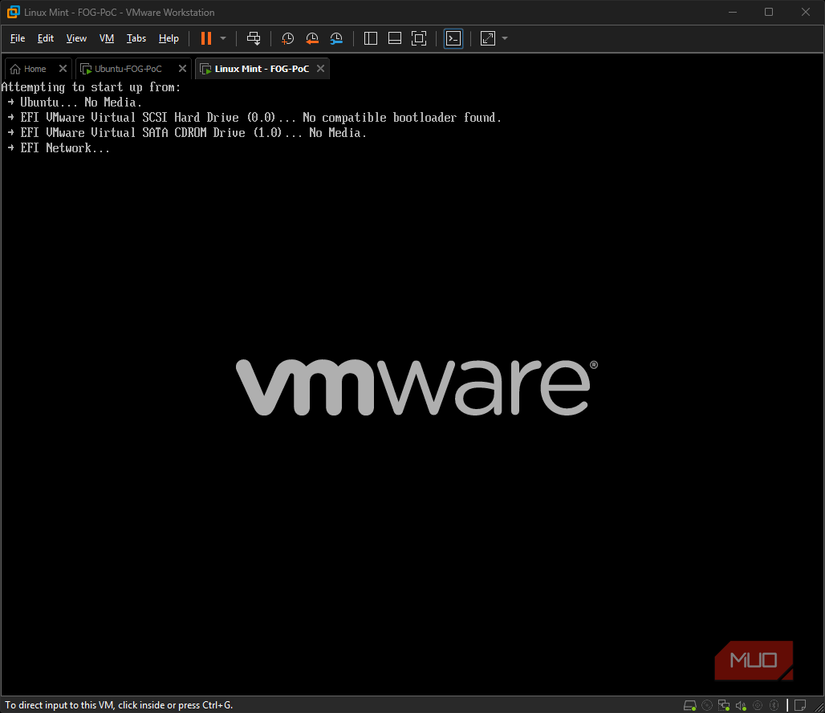Click the stretch guest display icon
The width and height of the screenshot is (825, 713).
tap(488, 38)
